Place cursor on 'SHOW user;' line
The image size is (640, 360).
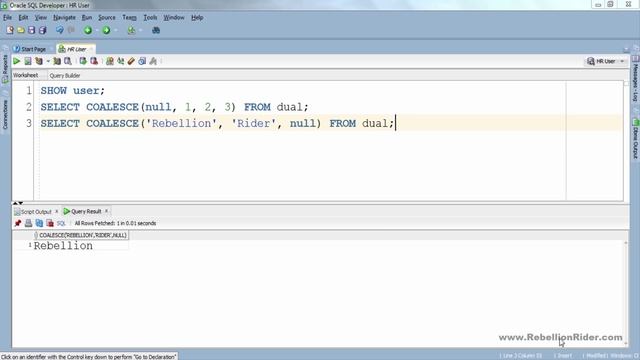point(73,91)
